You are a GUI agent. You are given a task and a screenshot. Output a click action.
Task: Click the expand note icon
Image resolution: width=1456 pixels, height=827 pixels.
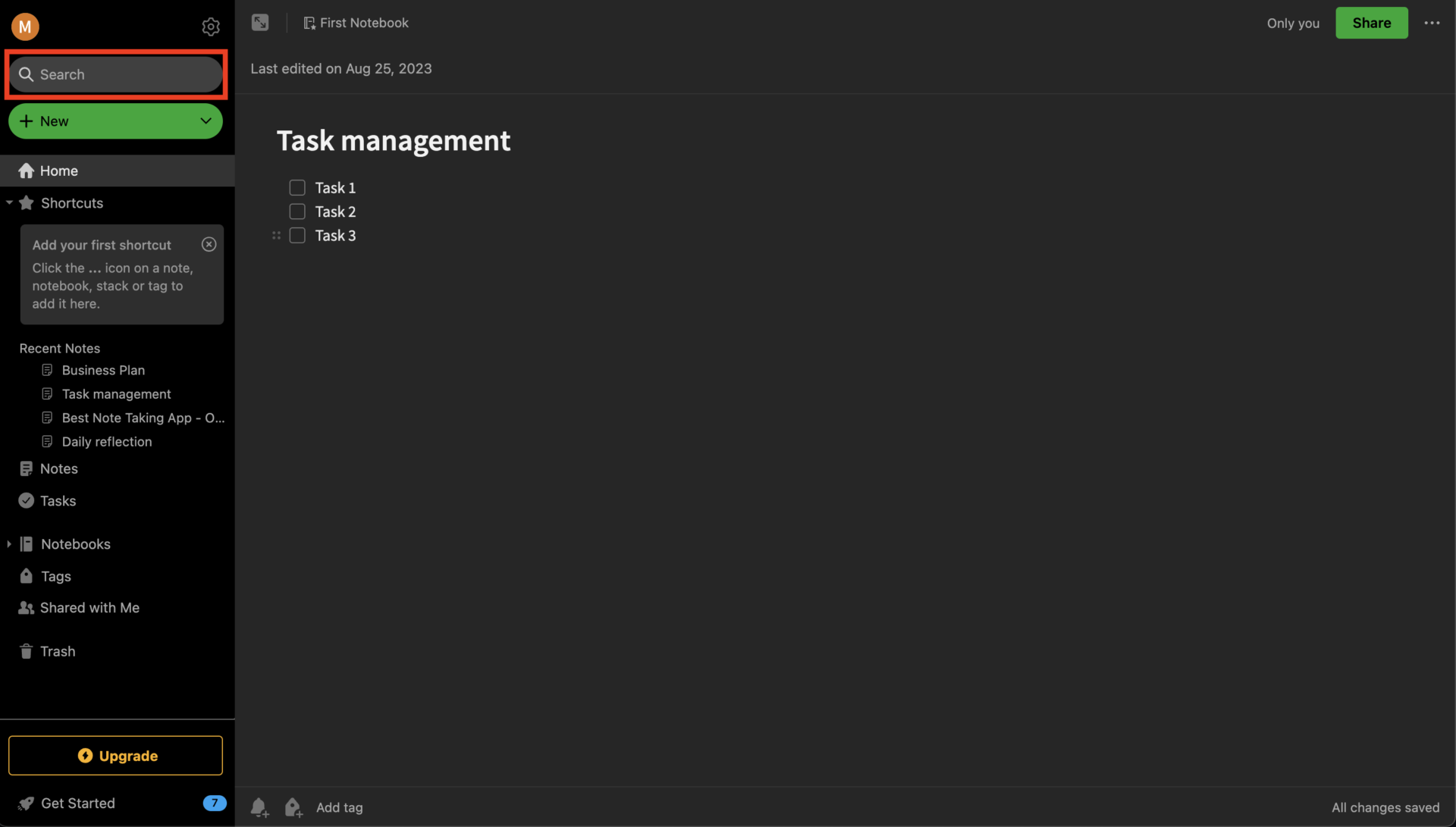tap(260, 23)
